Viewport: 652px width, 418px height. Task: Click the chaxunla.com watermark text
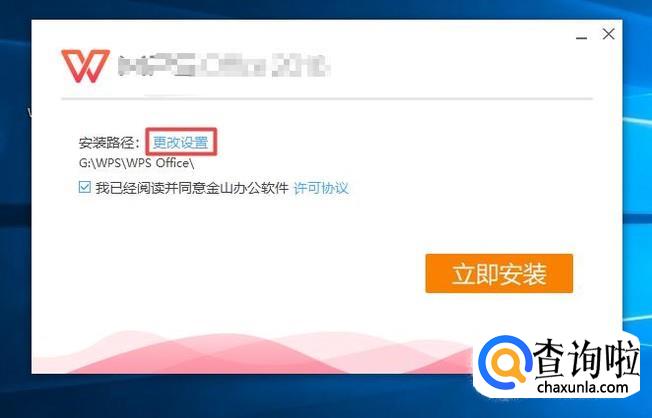pos(582,388)
